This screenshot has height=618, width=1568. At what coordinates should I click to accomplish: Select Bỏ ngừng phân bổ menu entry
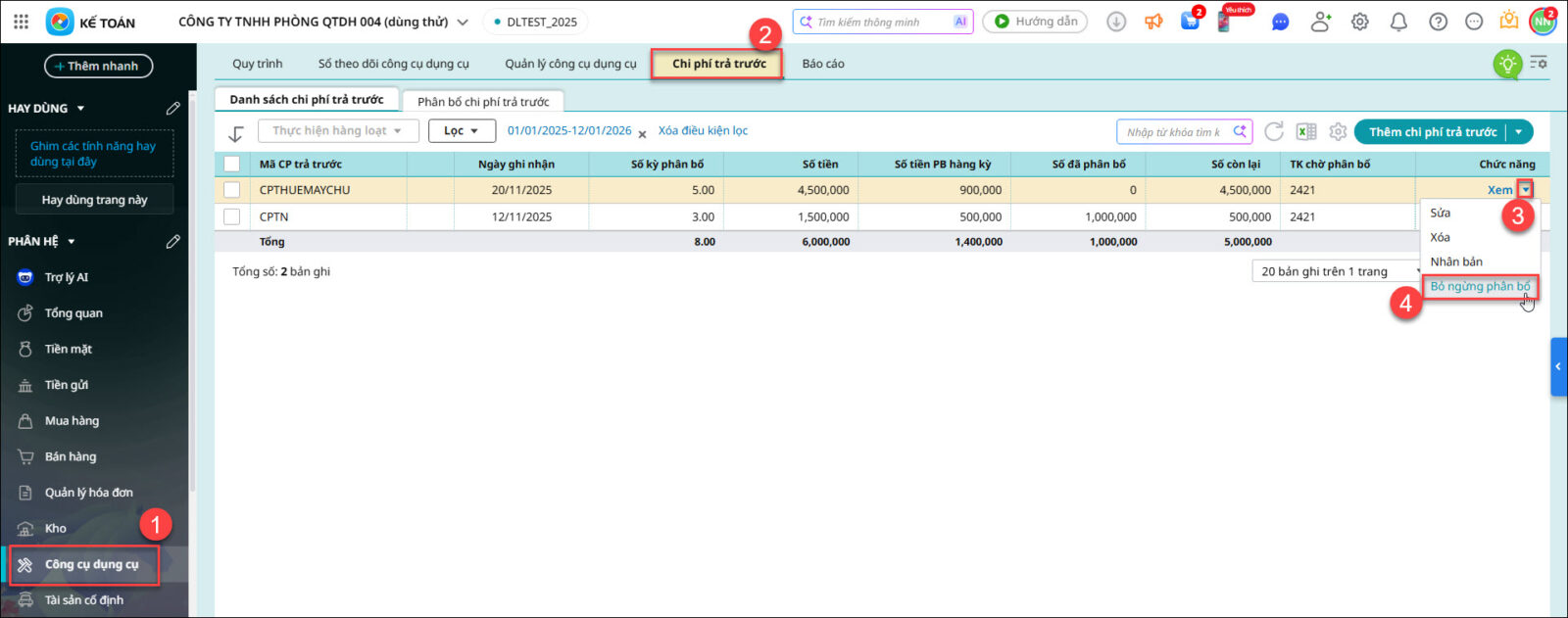click(1479, 286)
